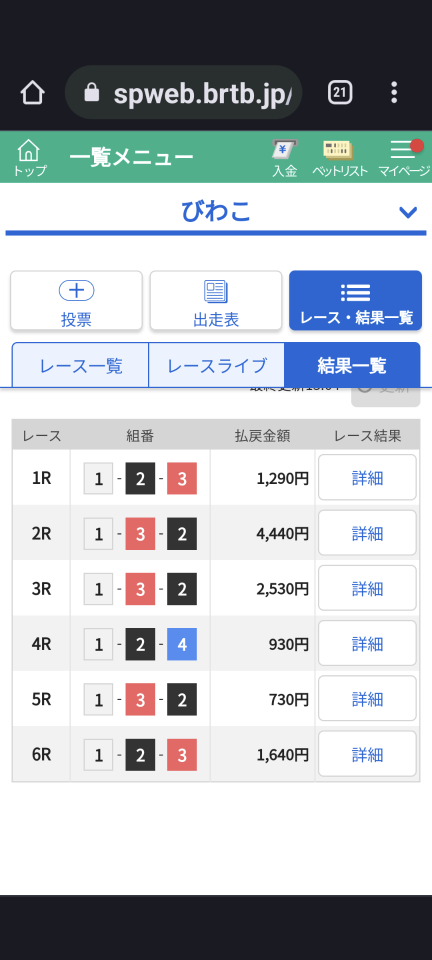Open the browser three-dot overflow menu
This screenshot has height=960, width=432.
coord(394,92)
